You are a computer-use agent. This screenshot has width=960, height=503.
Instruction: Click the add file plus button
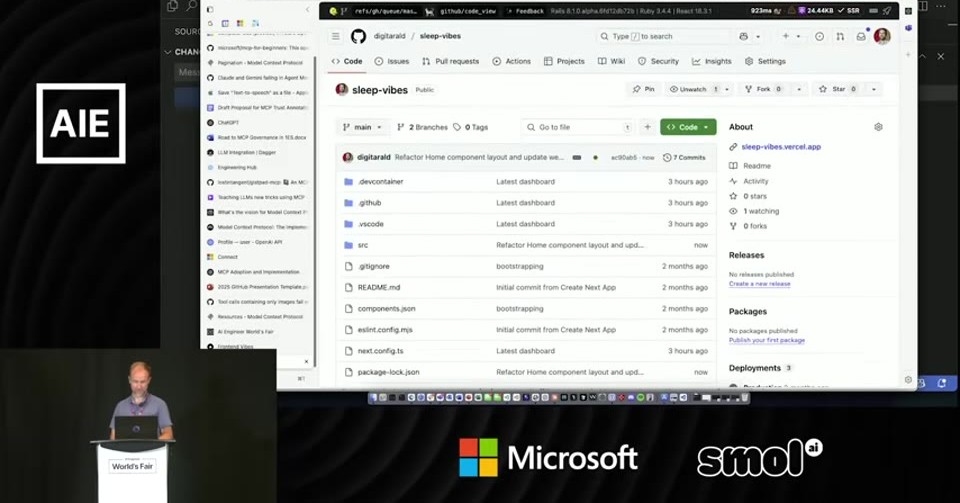(647, 127)
